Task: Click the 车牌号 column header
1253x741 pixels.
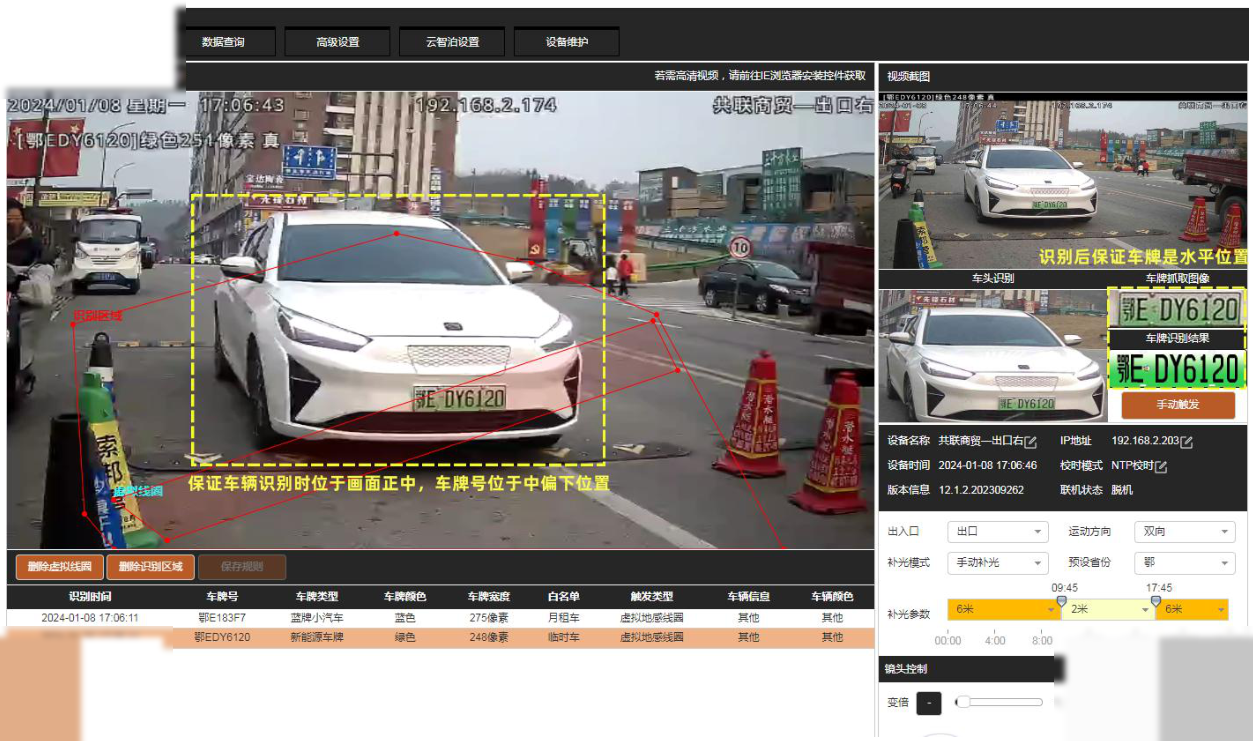Action: pyautogui.click(x=222, y=596)
